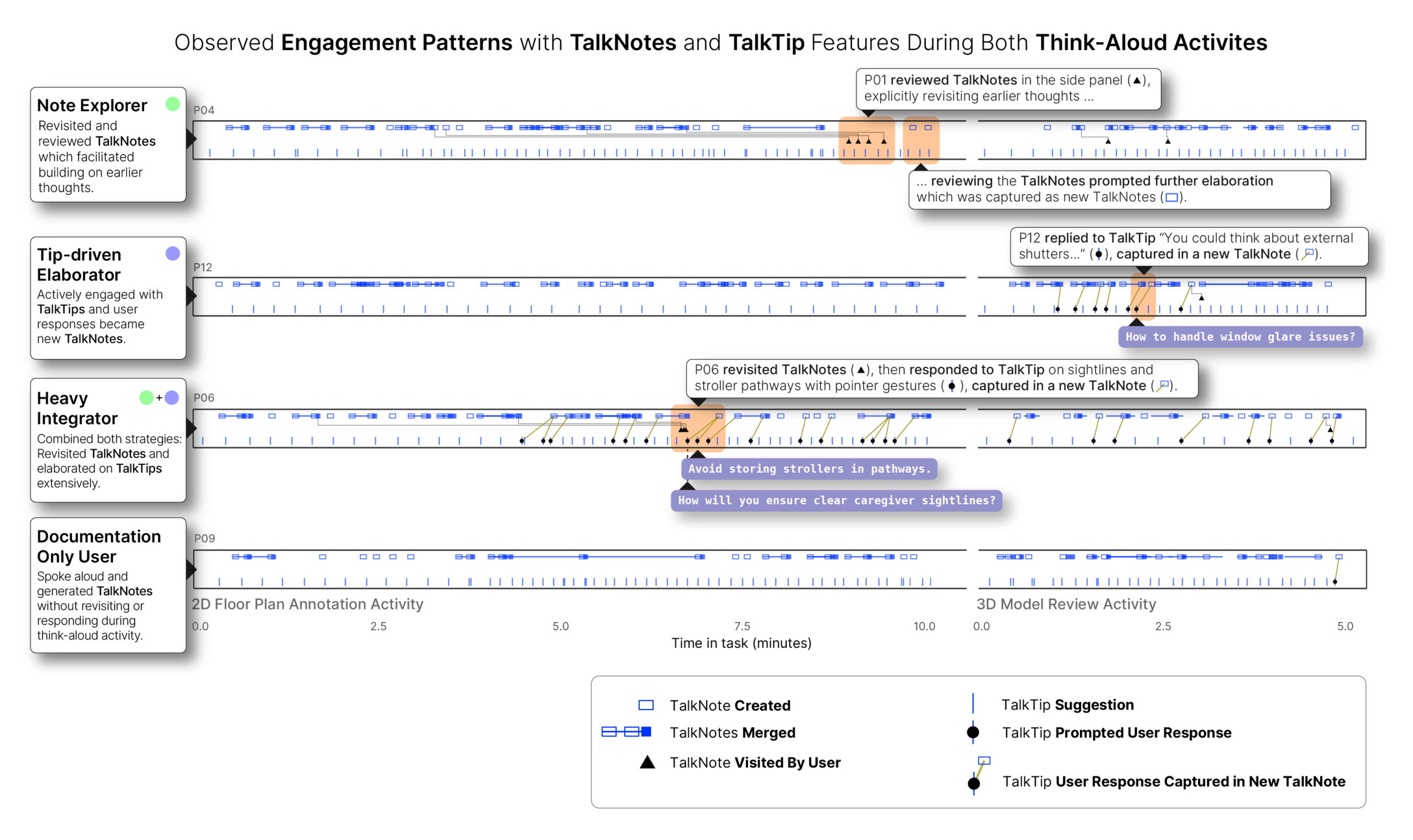1413x840 pixels.
Task: Click the '3D Model Review Activity' axis title
Action: (x=1066, y=604)
